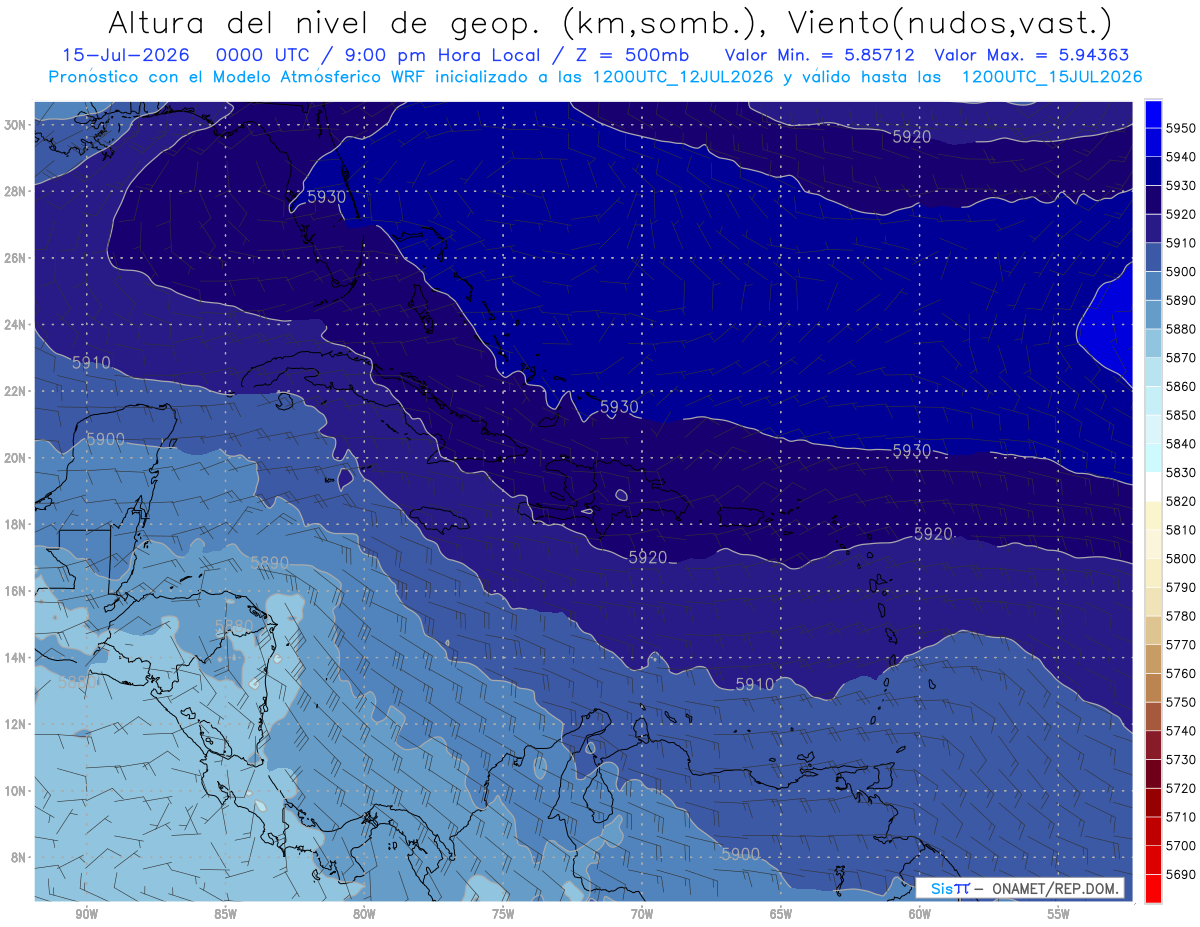Image resolution: width=1200 pixels, height=927 pixels.
Task: Click the color bar label '5760'
Action: [x=1181, y=673]
